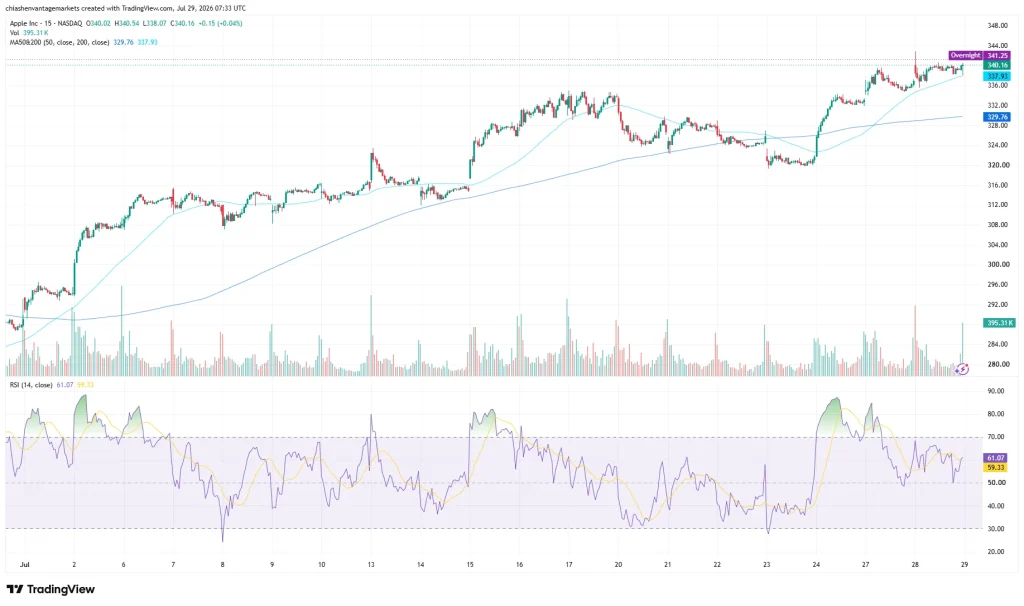The width and height of the screenshot is (1024, 606).
Task: Click the 320.00 price axis label
Action: tap(998, 165)
